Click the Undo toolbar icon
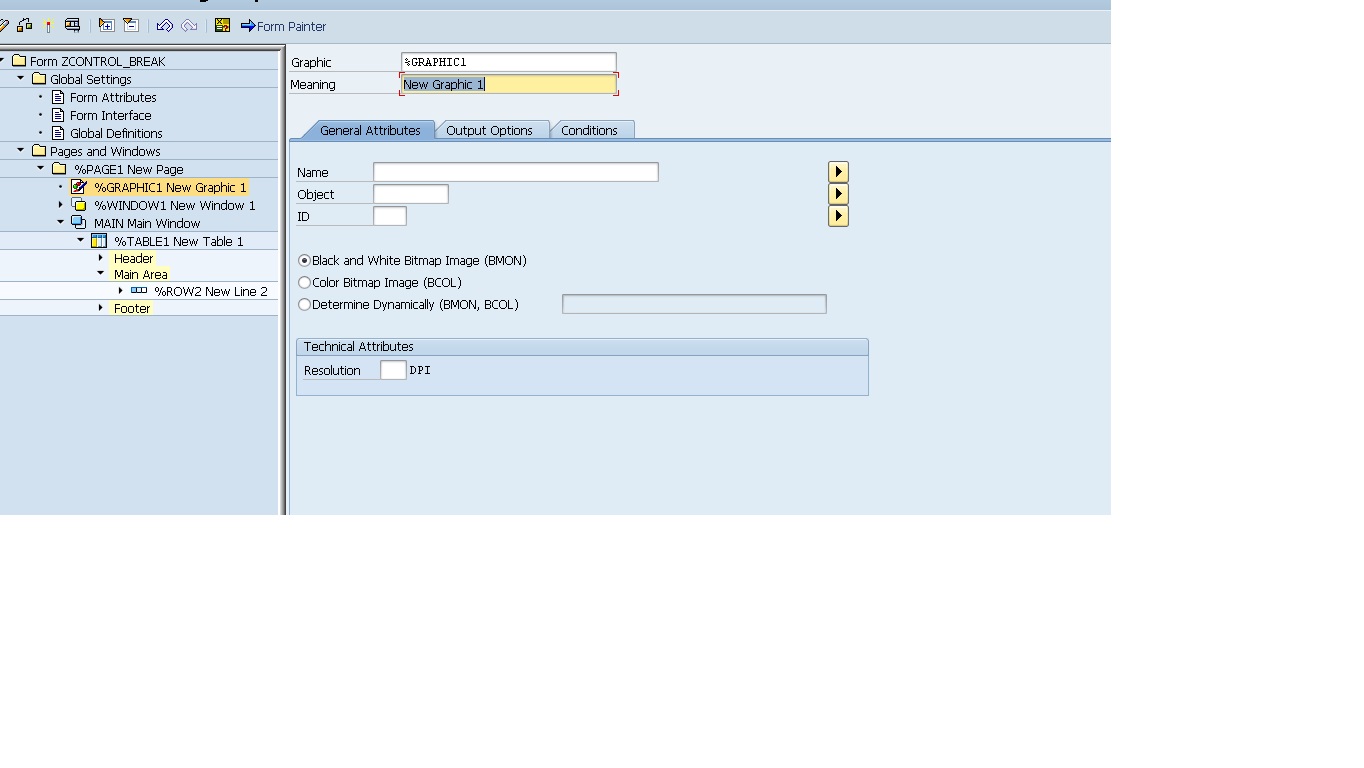Image resolution: width=1364 pixels, height=768 pixels. click(x=163, y=26)
